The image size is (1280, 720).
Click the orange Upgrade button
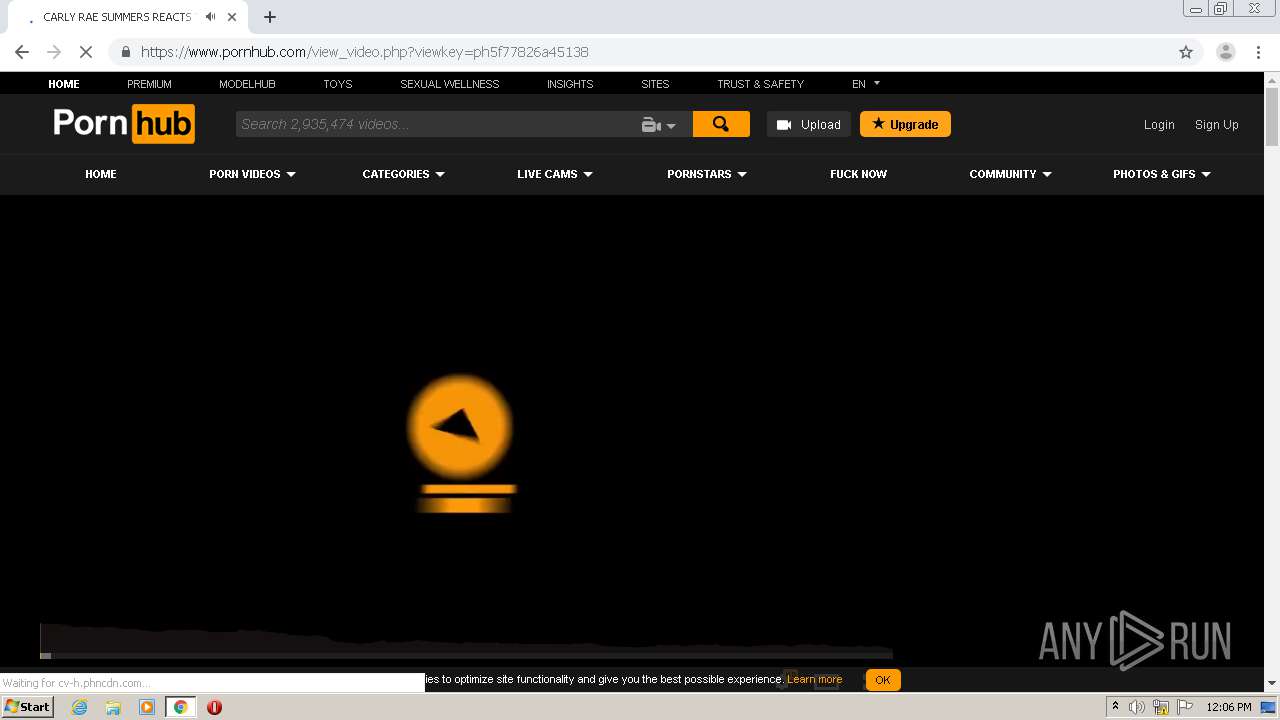(x=905, y=124)
